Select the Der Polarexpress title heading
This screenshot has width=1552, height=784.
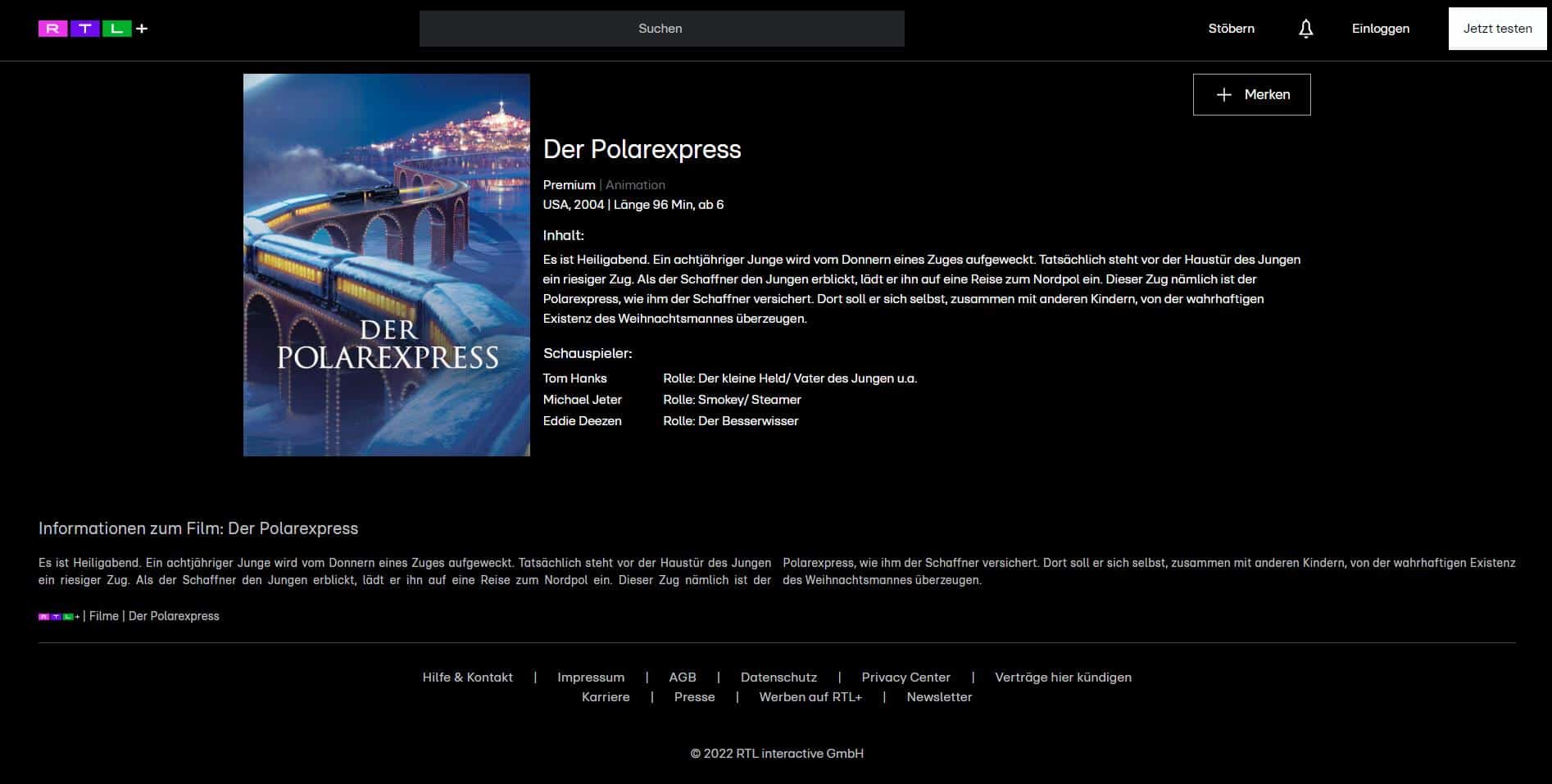642,149
